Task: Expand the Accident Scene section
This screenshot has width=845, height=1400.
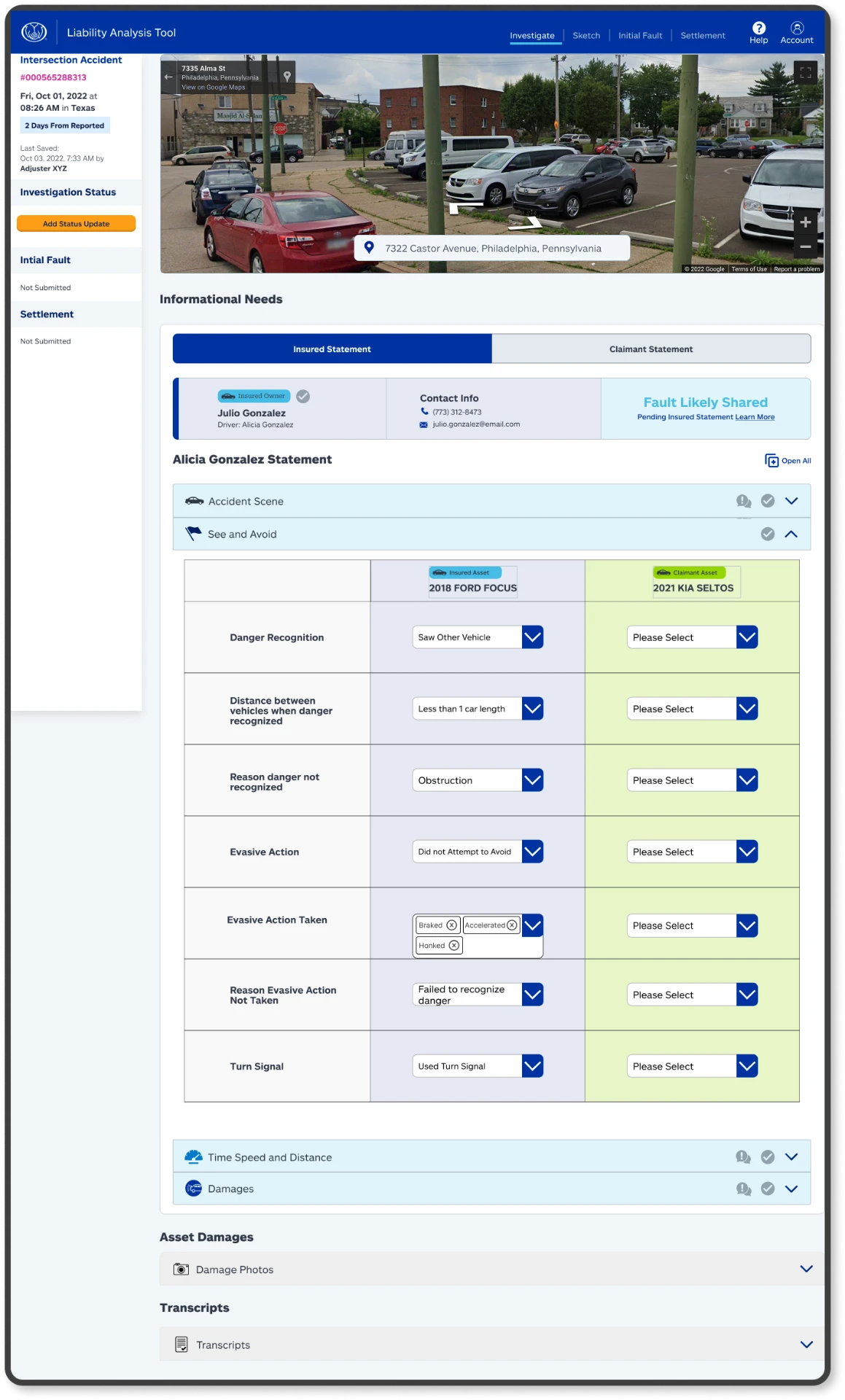Action: (792, 501)
